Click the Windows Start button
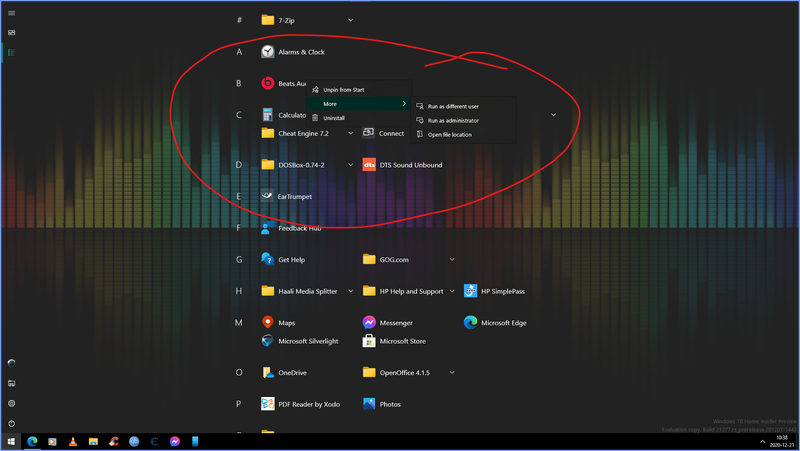 click(x=11, y=442)
